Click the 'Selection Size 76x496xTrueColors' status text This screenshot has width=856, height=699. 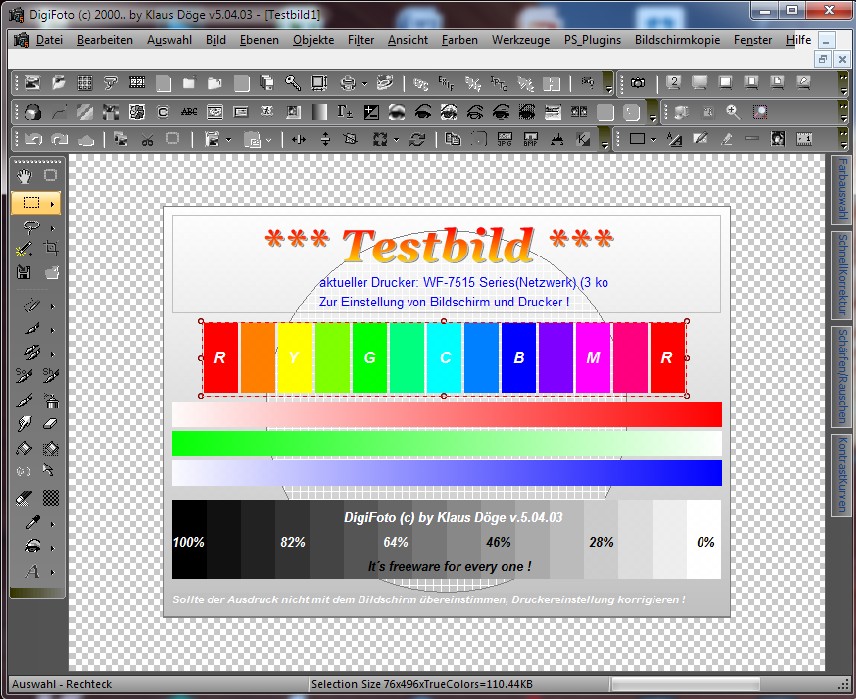(x=421, y=684)
